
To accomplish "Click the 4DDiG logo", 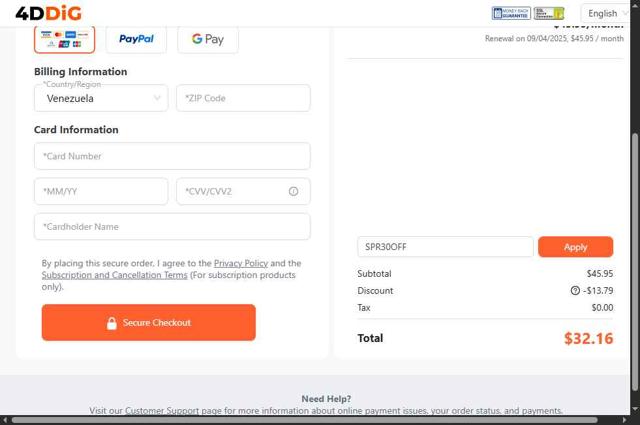I will [48, 13].
